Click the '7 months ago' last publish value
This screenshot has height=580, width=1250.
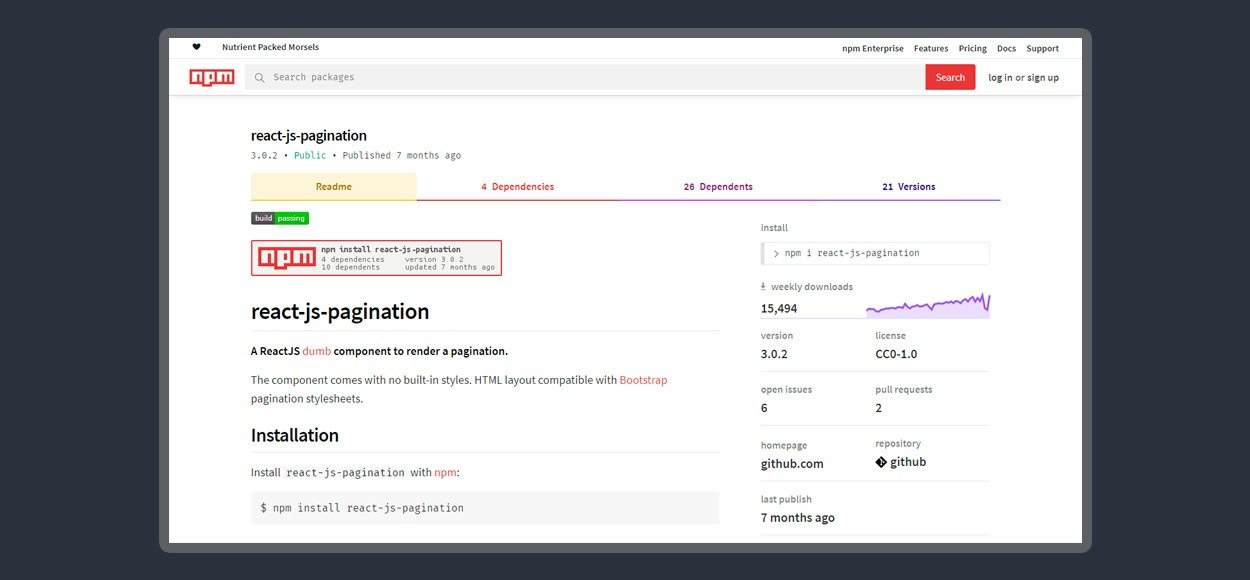pos(798,518)
